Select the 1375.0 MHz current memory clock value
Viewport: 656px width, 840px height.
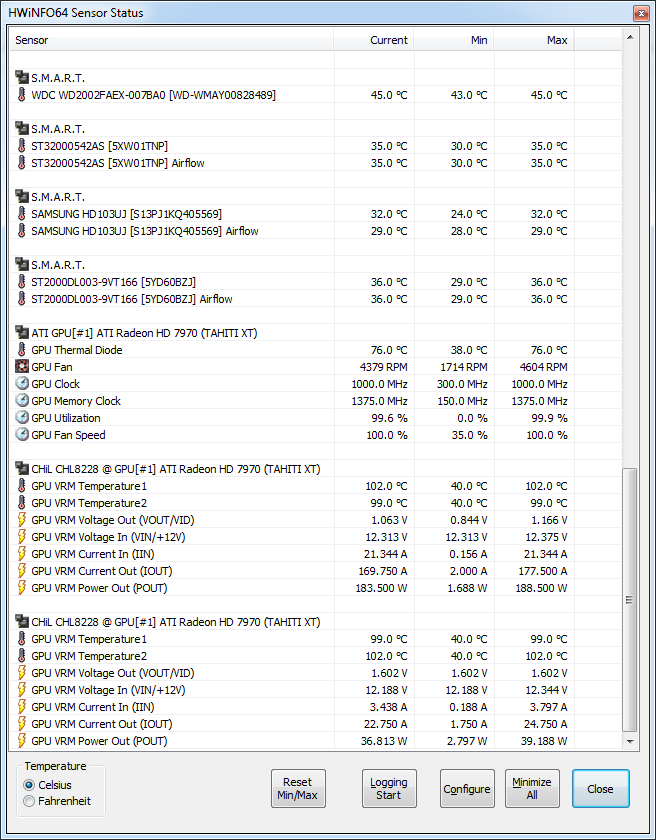pyautogui.click(x=379, y=401)
